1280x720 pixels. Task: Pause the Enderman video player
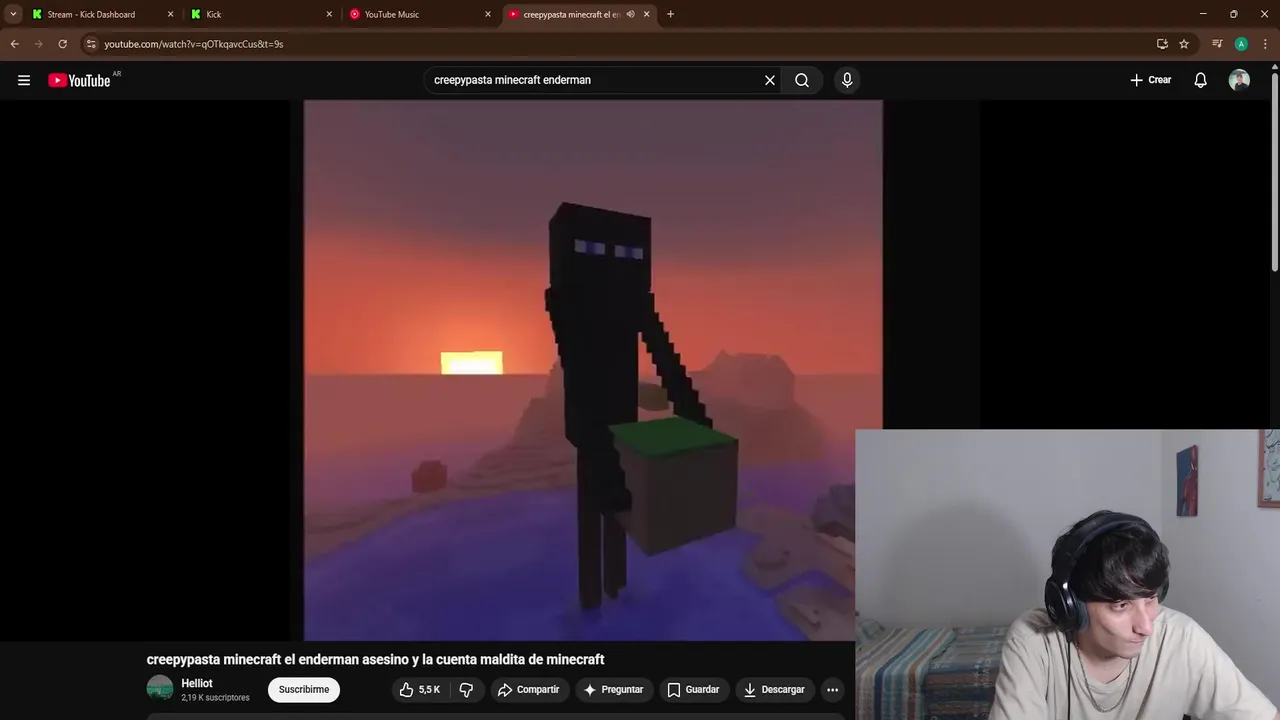(x=593, y=370)
